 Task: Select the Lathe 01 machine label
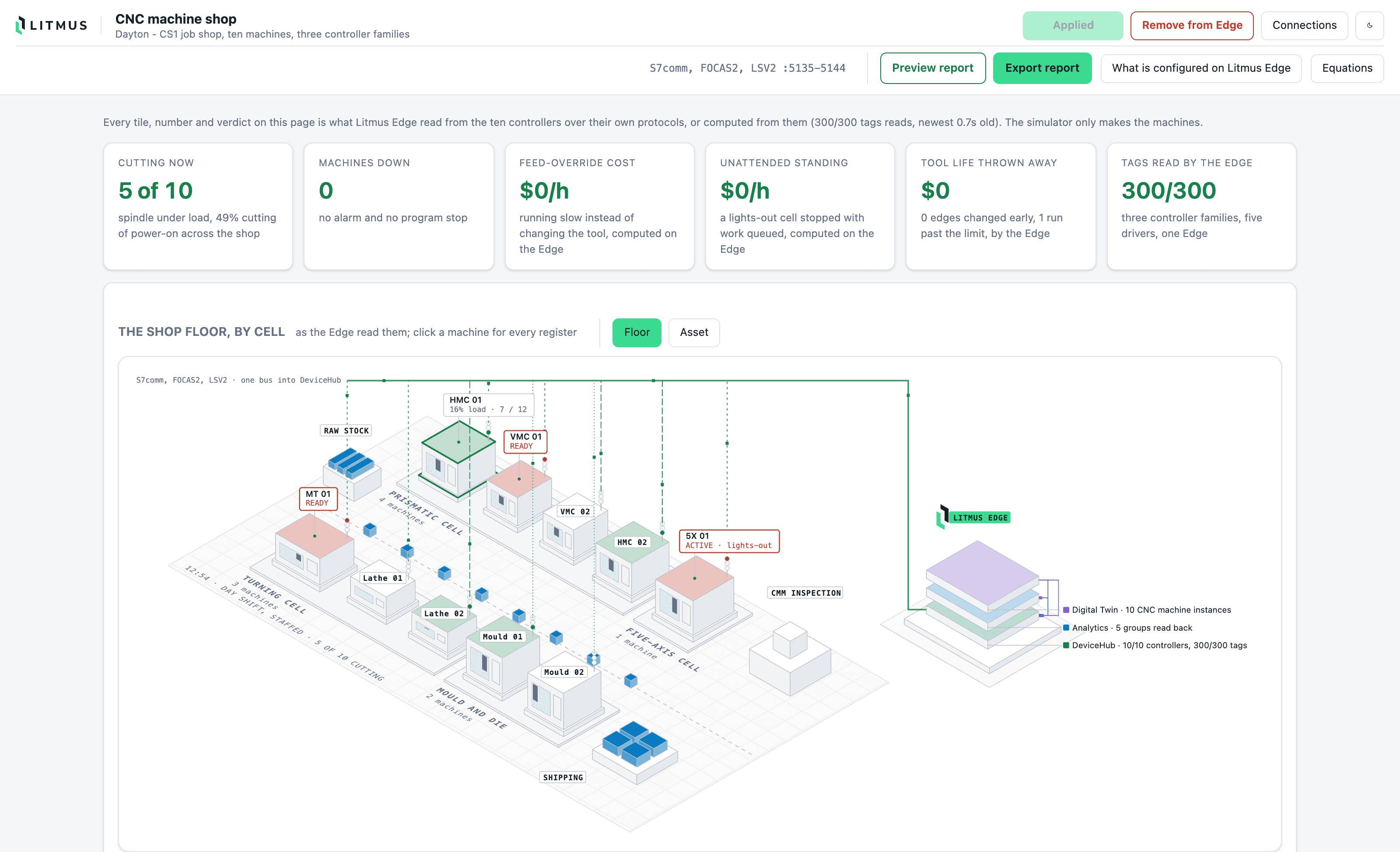[382, 578]
